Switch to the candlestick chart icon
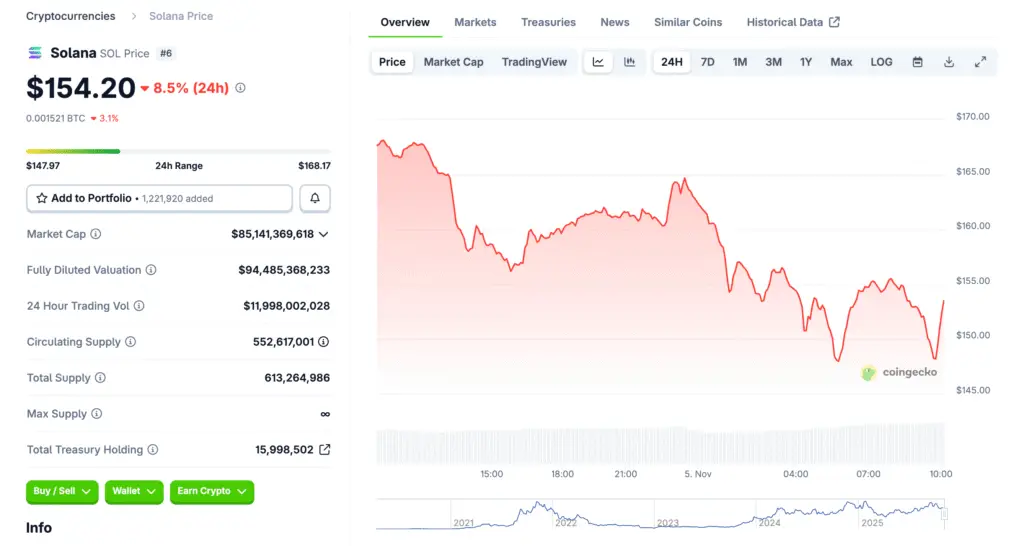 click(x=630, y=62)
